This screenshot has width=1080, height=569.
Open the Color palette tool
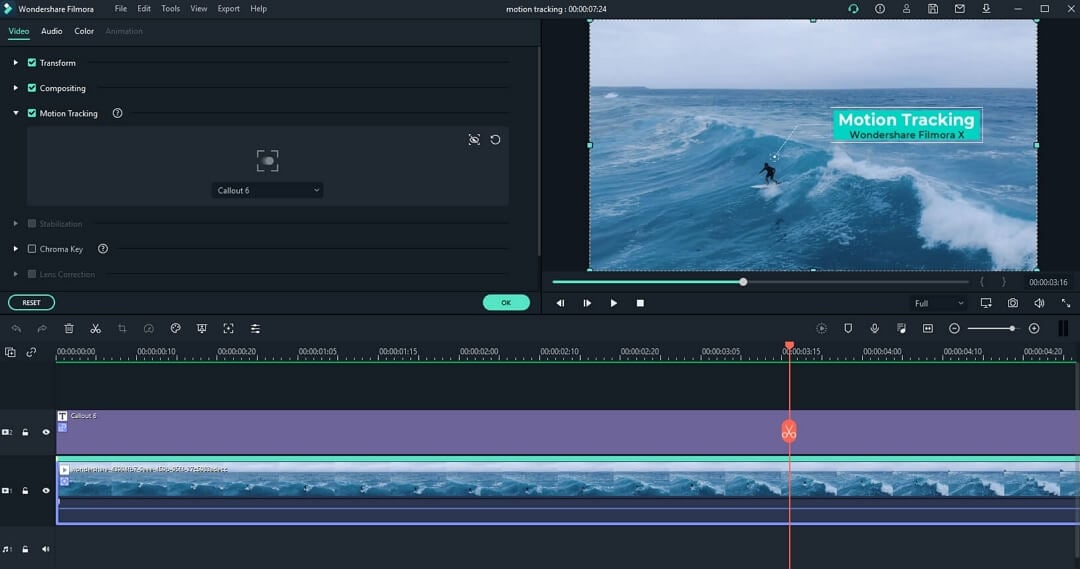(176, 329)
